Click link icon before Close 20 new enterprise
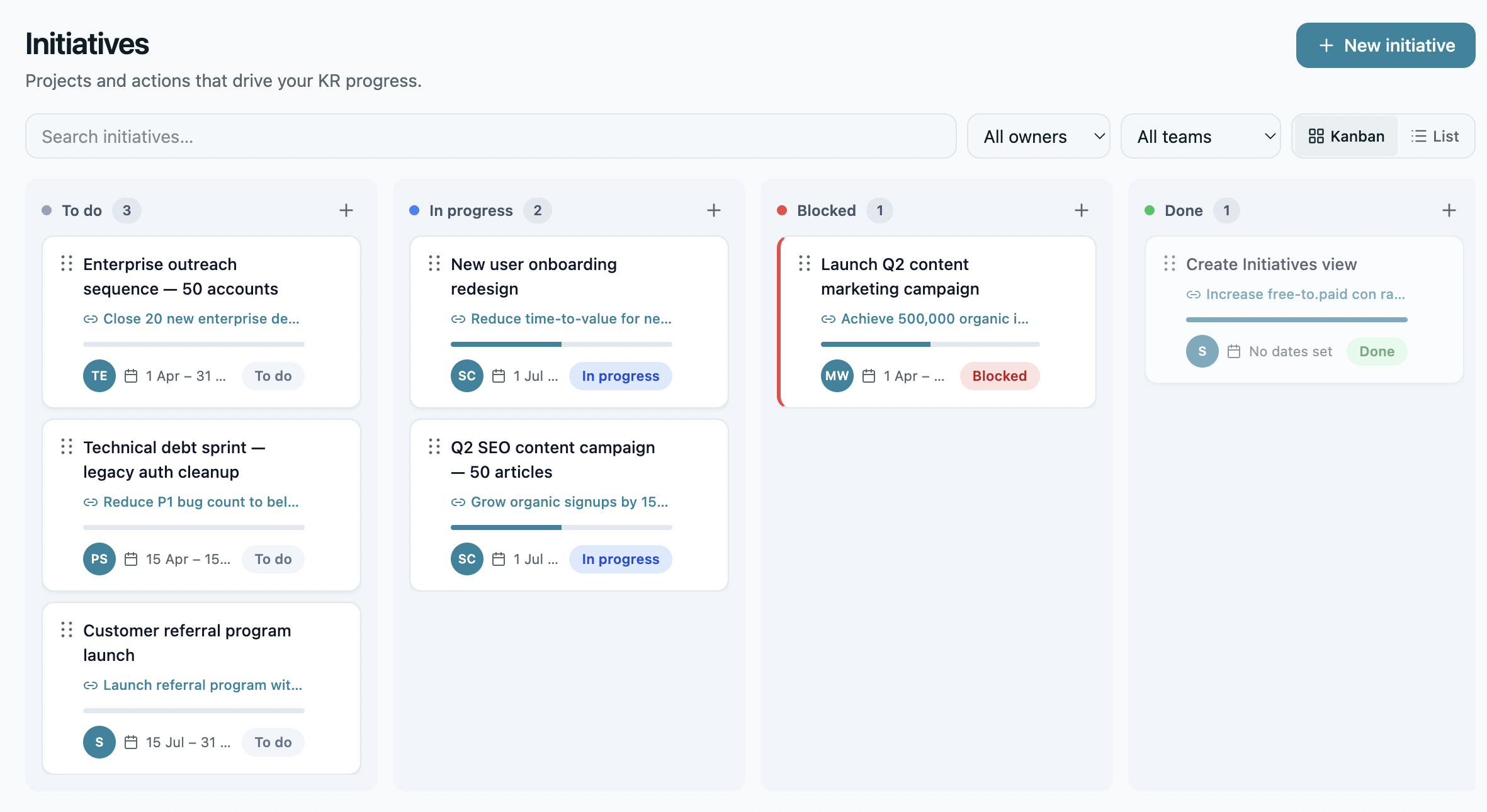1487x812 pixels. pyautogui.click(x=91, y=319)
